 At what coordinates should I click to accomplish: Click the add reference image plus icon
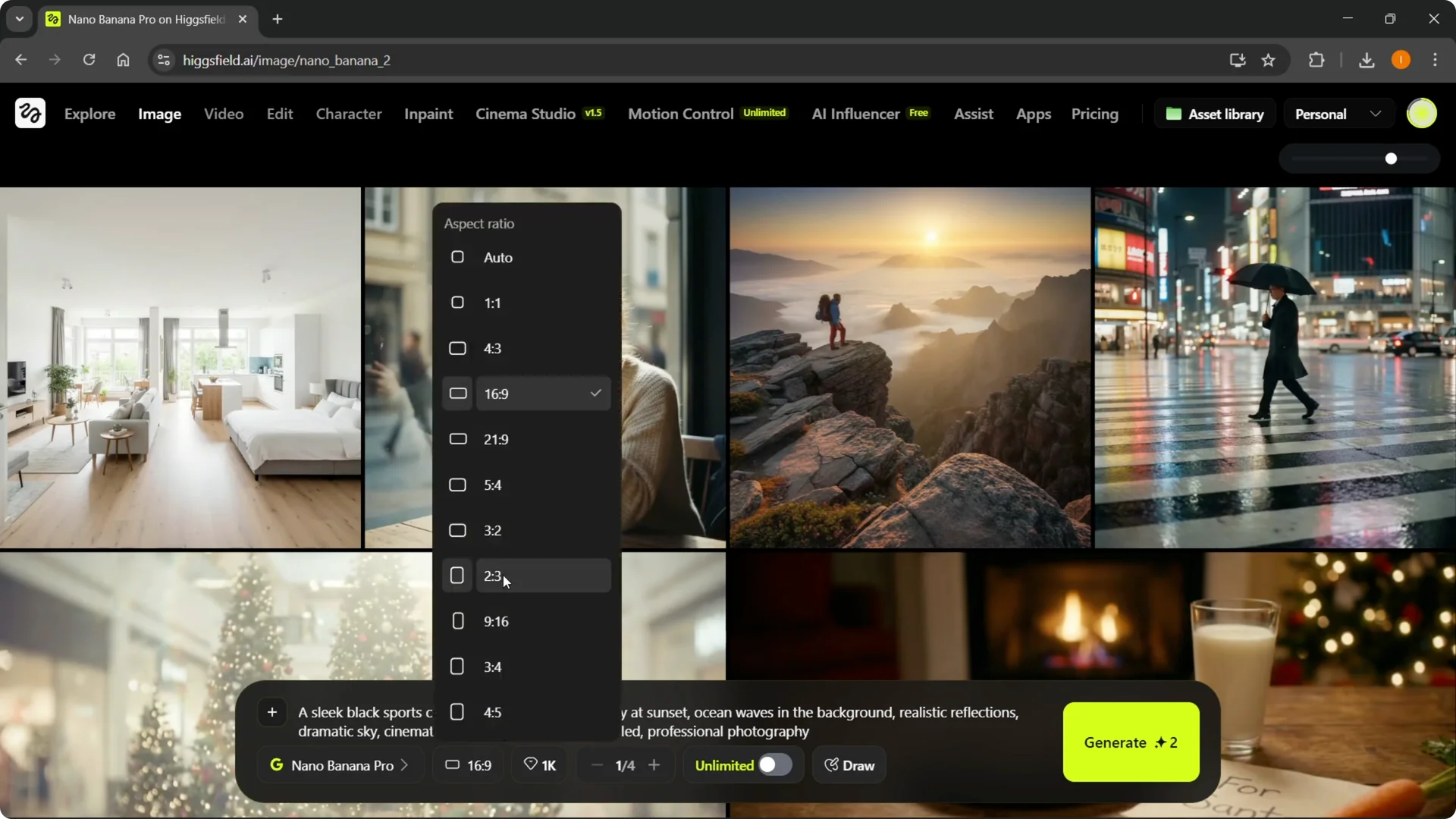[x=271, y=711]
